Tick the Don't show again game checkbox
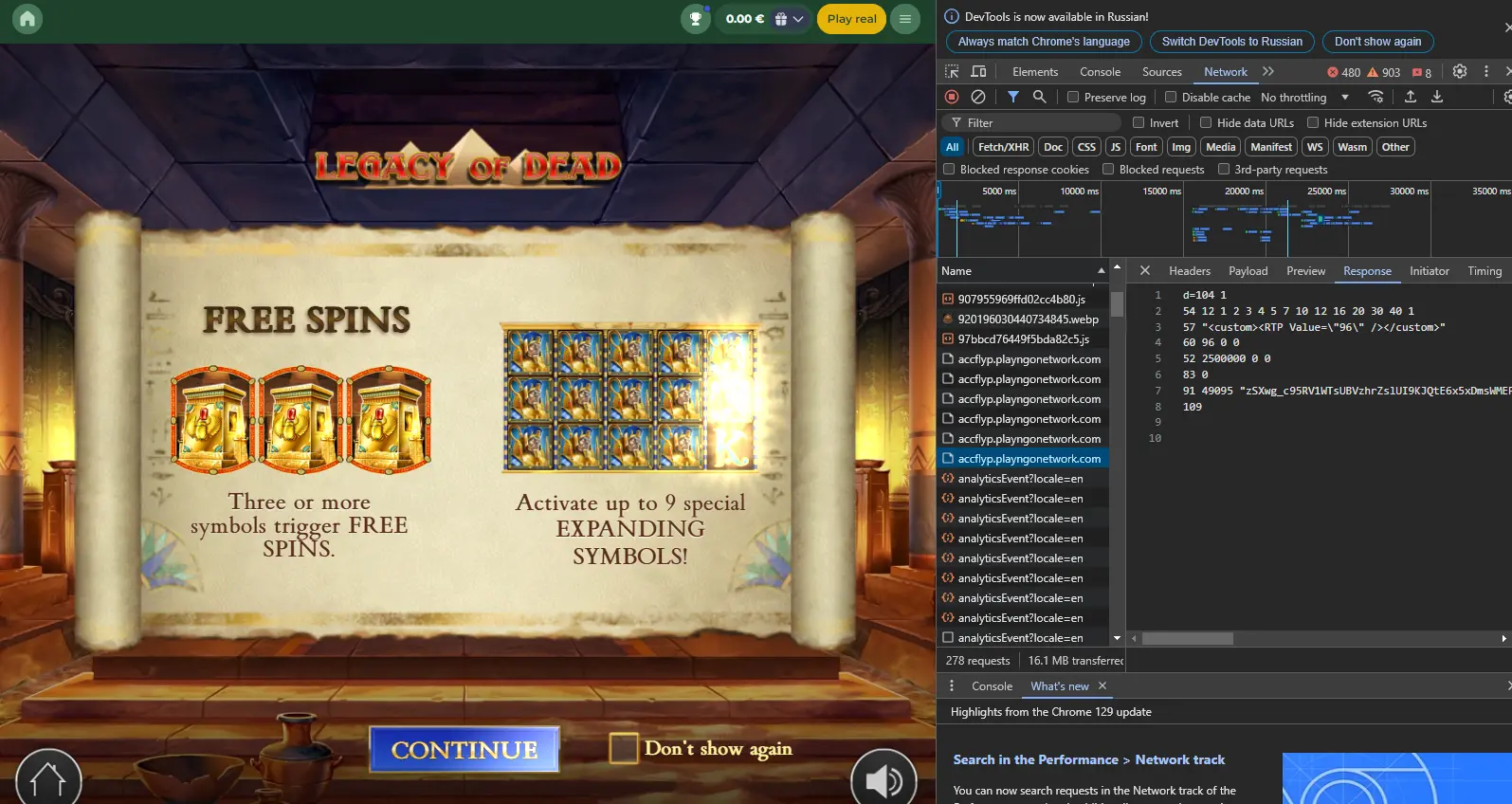 (x=624, y=748)
